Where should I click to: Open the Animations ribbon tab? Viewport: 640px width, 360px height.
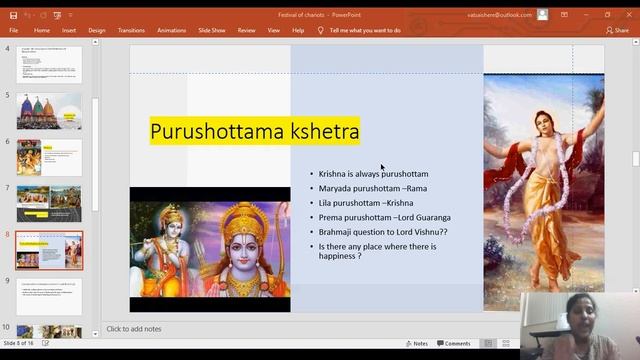click(x=171, y=30)
